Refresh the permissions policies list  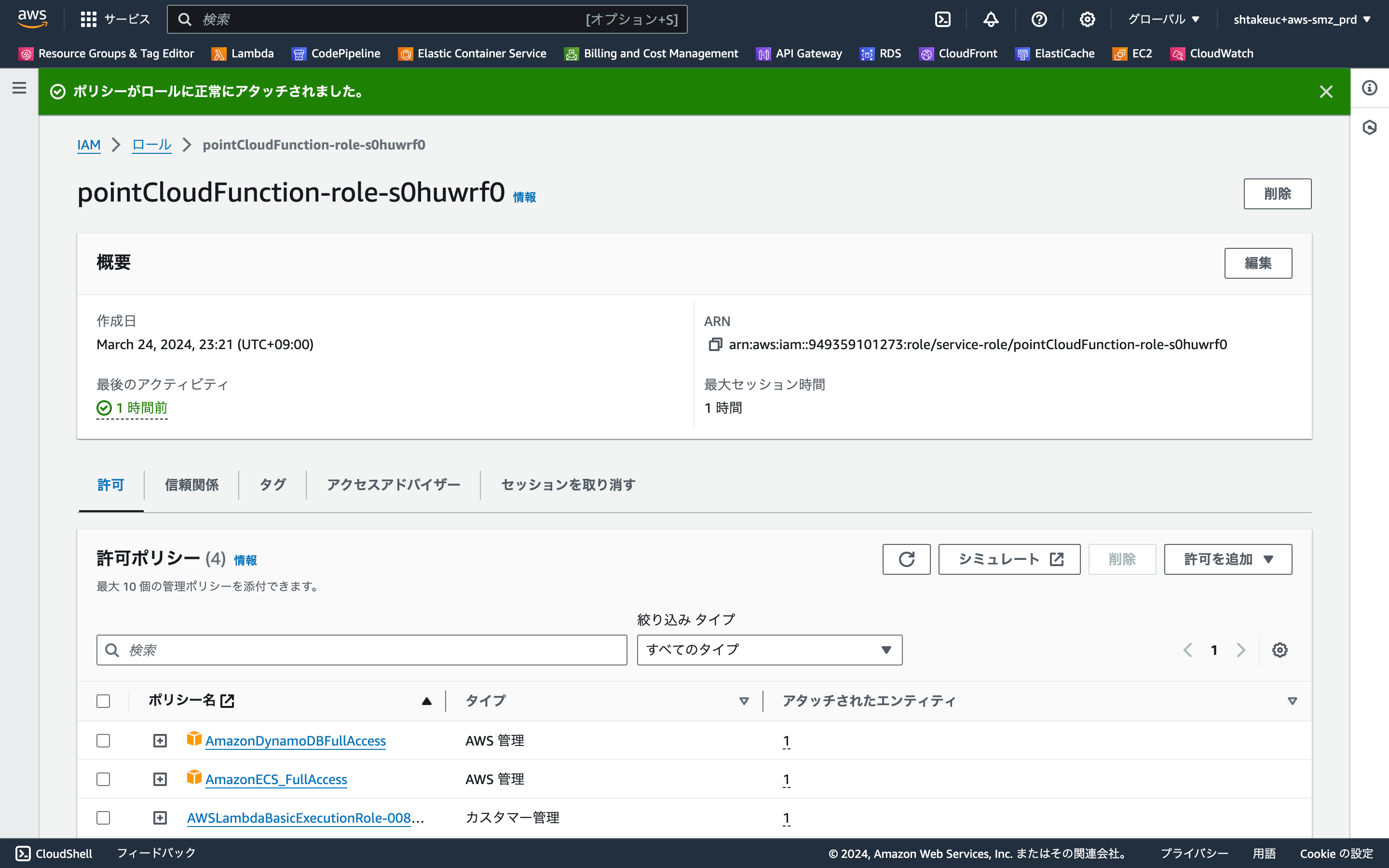906,559
